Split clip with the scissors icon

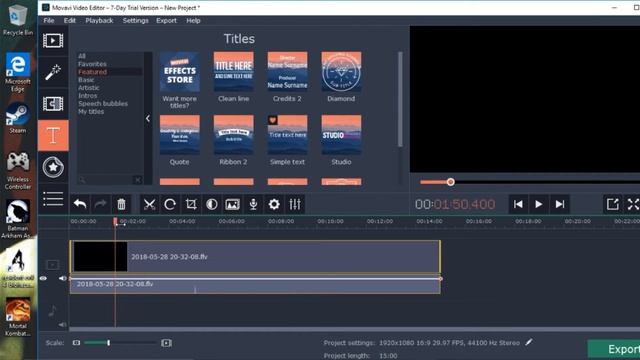coord(149,204)
